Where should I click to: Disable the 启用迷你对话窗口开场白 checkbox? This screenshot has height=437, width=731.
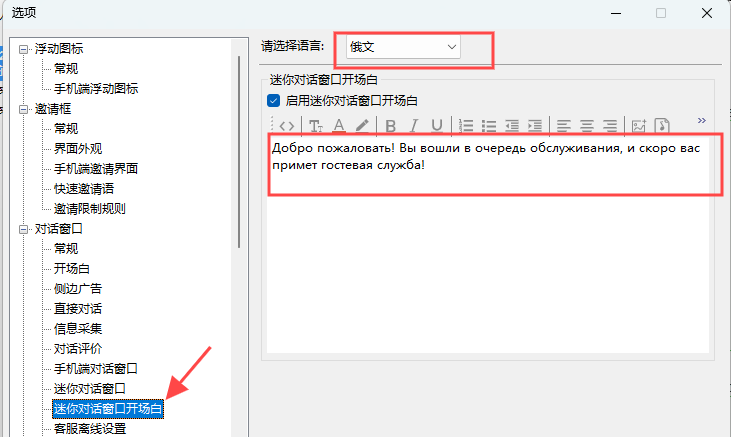273,101
